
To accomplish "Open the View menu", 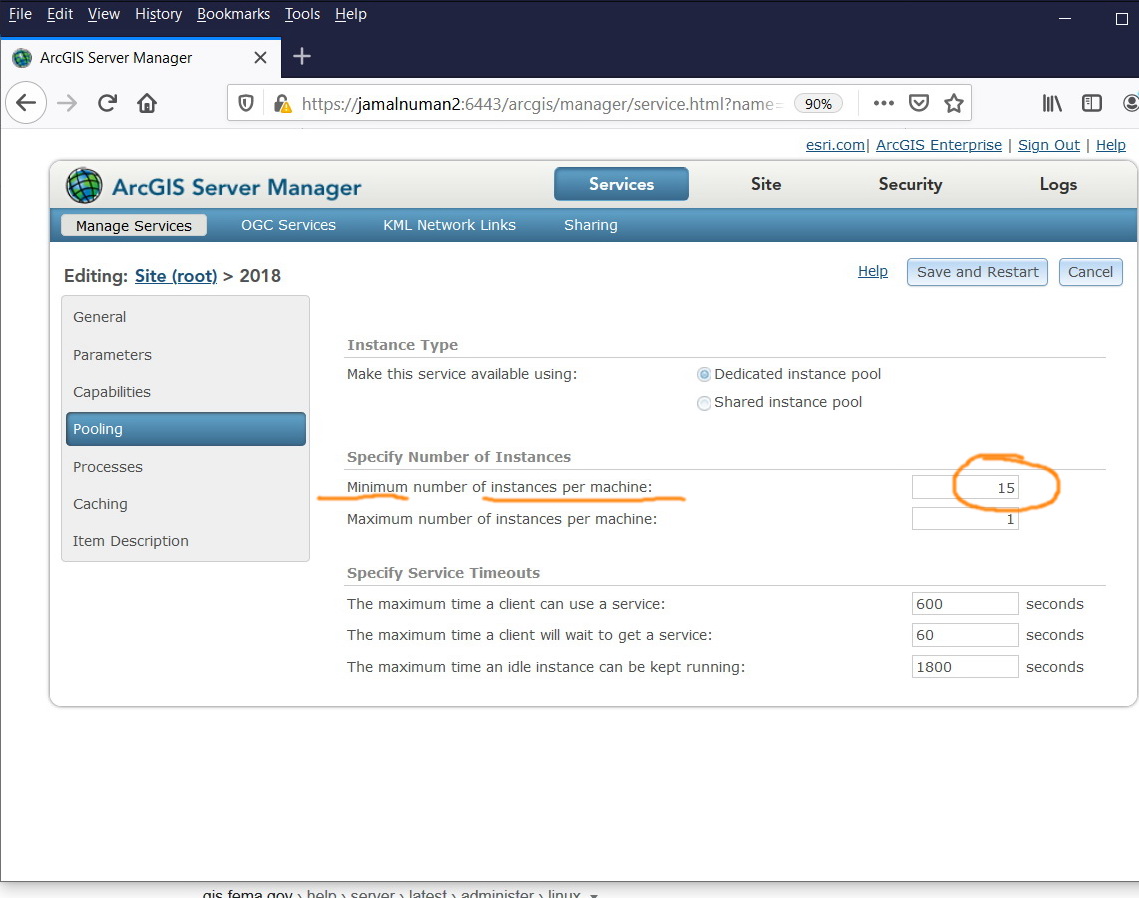I will (x=104, y=14).
